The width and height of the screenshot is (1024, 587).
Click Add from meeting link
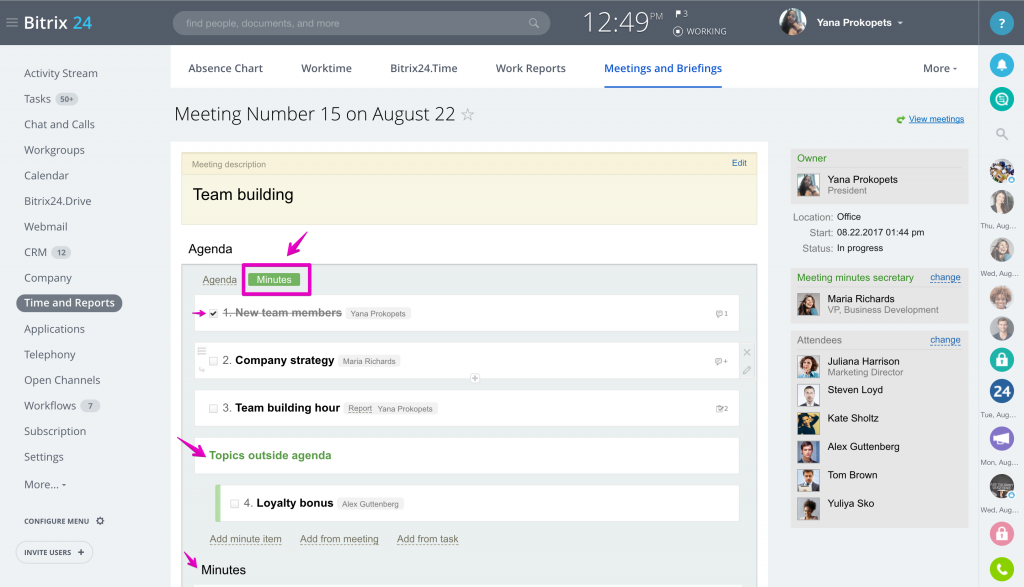(x=339, y=539)
